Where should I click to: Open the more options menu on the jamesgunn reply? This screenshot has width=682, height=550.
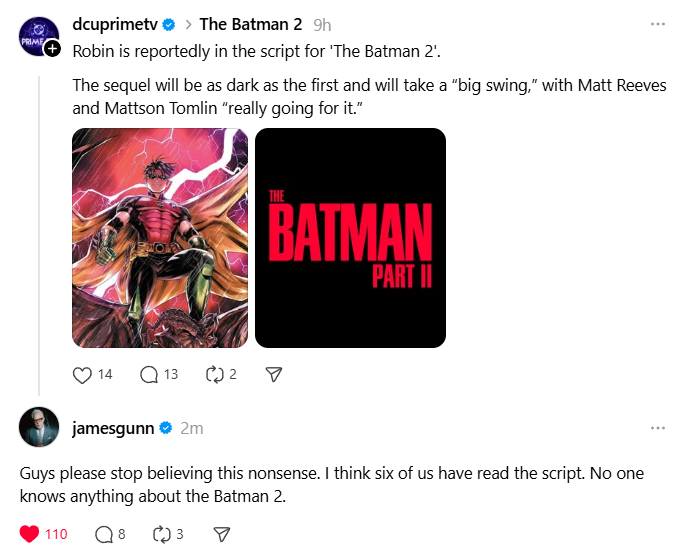coord(658,428)
